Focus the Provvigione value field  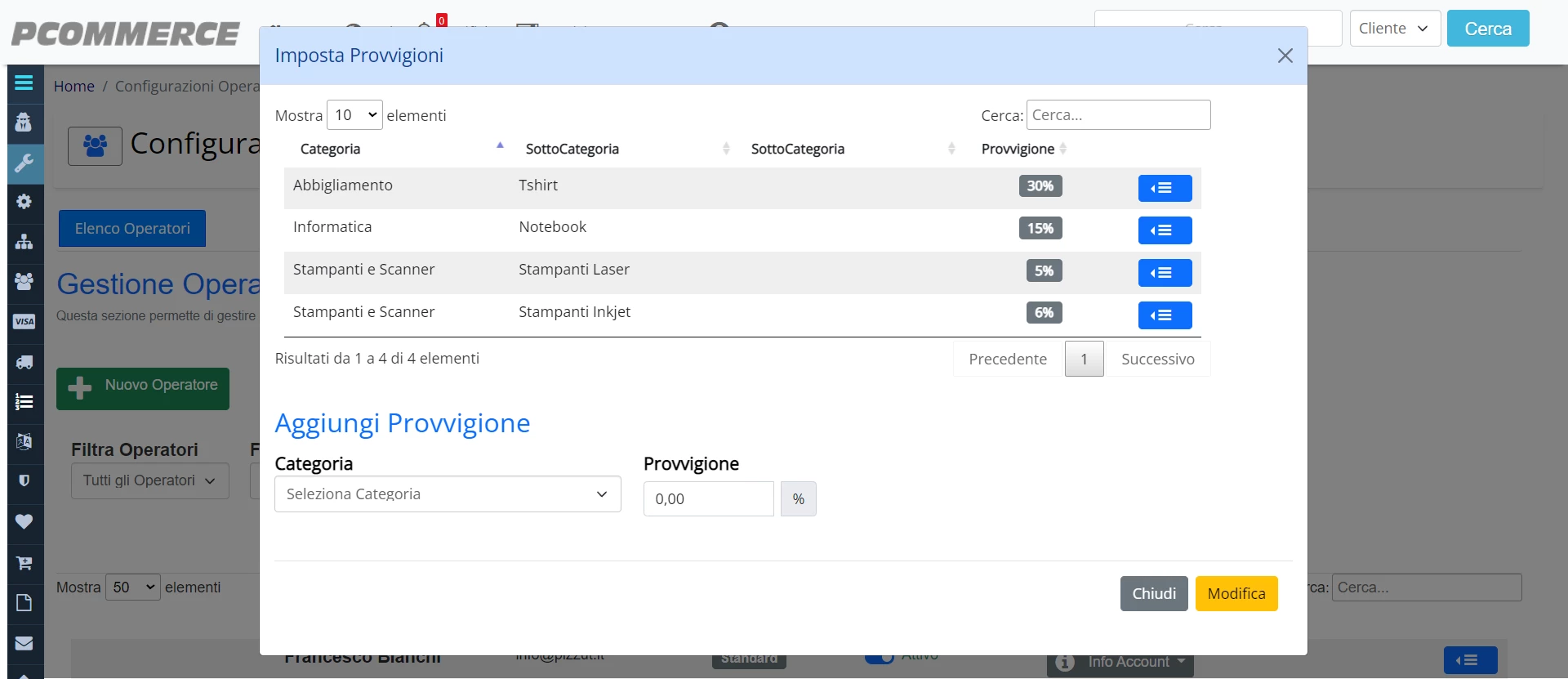[x=708, y=499]
